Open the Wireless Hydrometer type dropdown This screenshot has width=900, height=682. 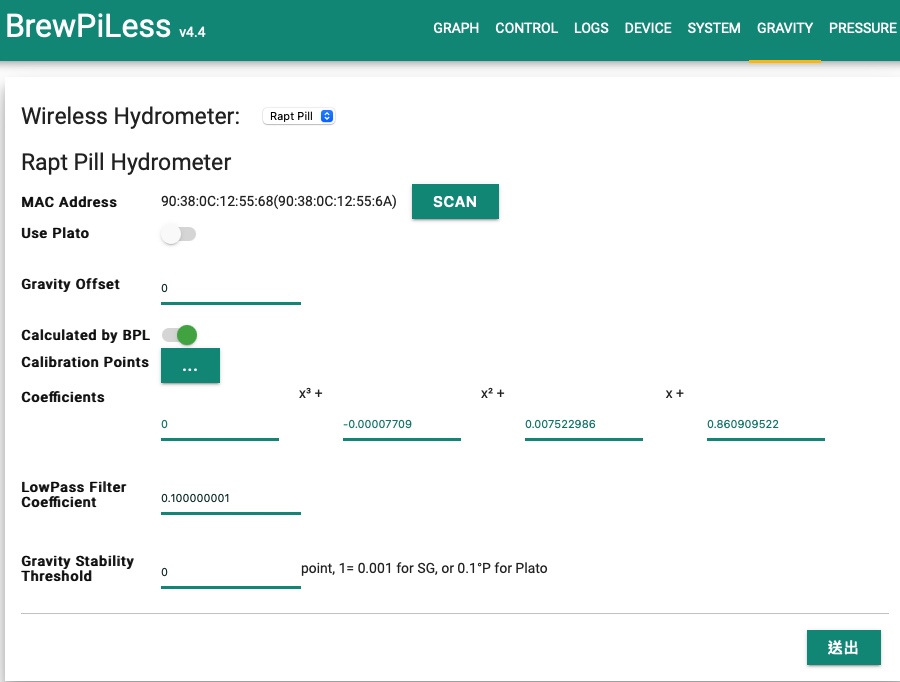pos(298,116)
